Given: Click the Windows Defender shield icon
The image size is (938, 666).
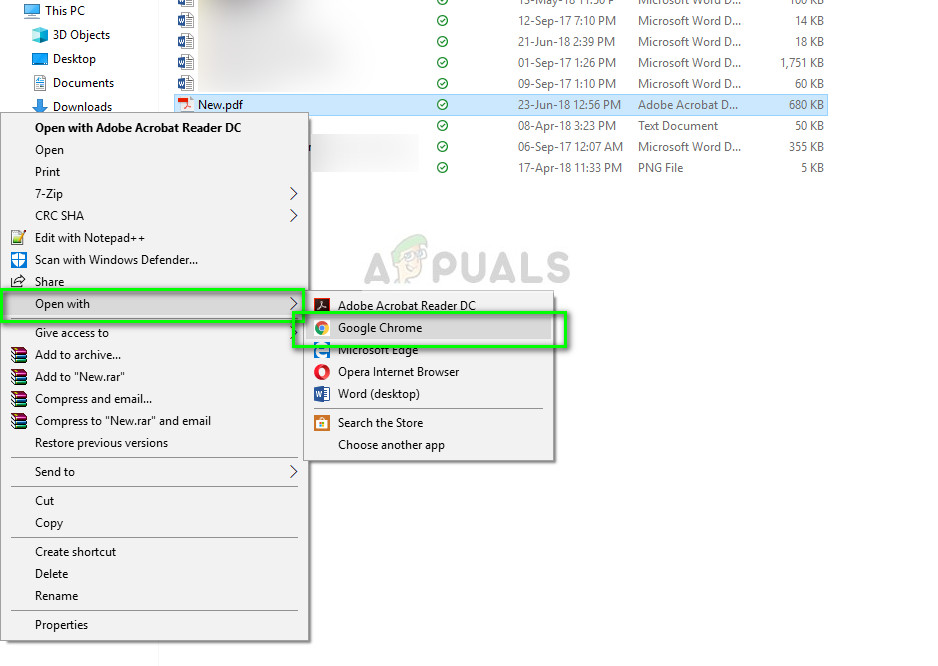Looking at the screenshot, I should (19, 260).
